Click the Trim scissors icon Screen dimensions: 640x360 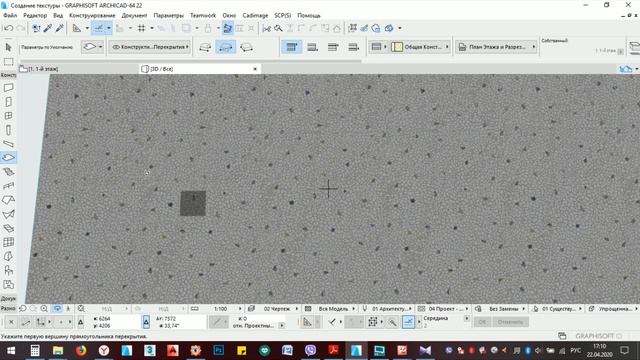(267, 28)
